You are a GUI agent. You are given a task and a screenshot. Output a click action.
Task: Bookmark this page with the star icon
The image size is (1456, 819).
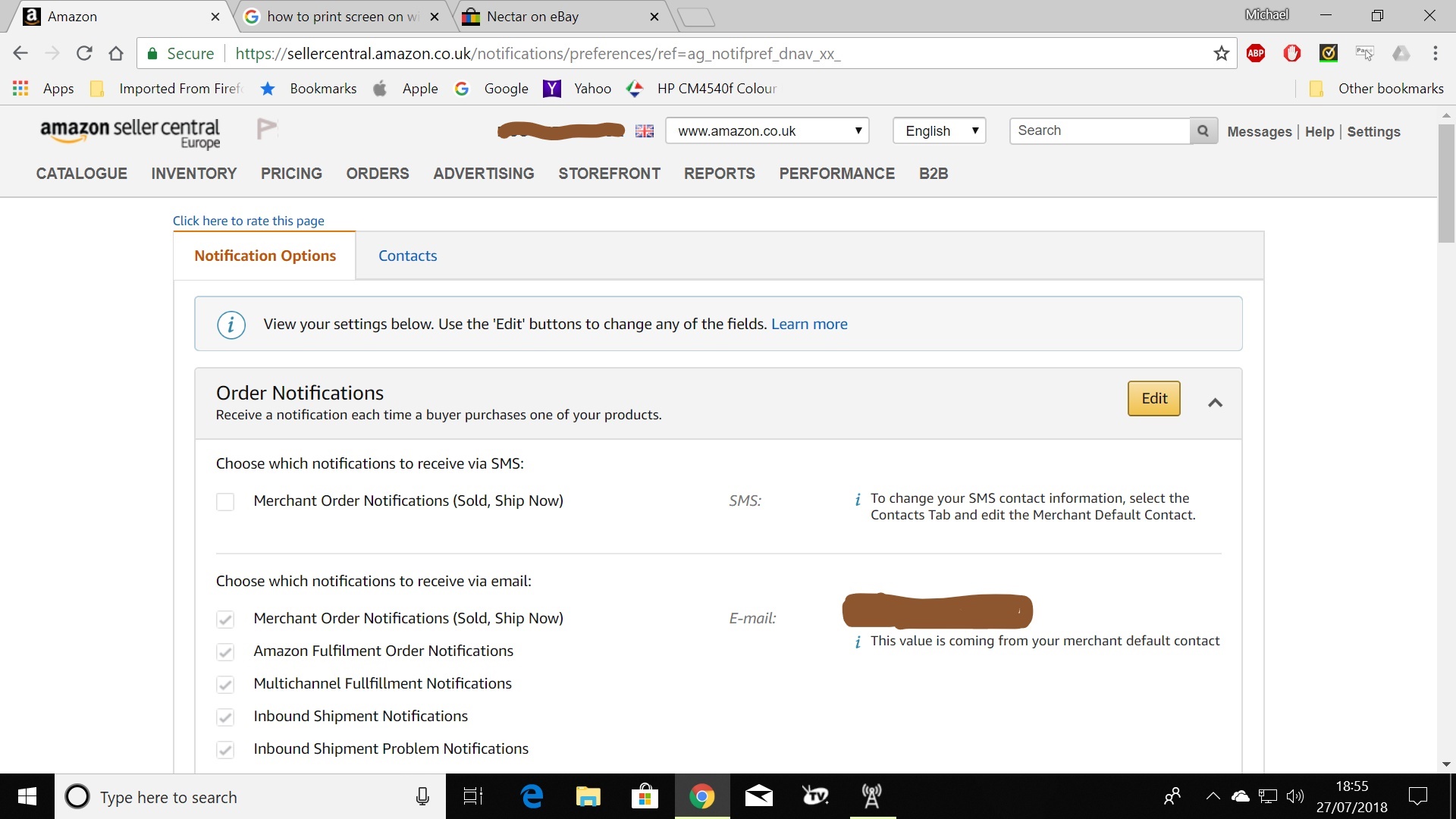(1221, 53)
